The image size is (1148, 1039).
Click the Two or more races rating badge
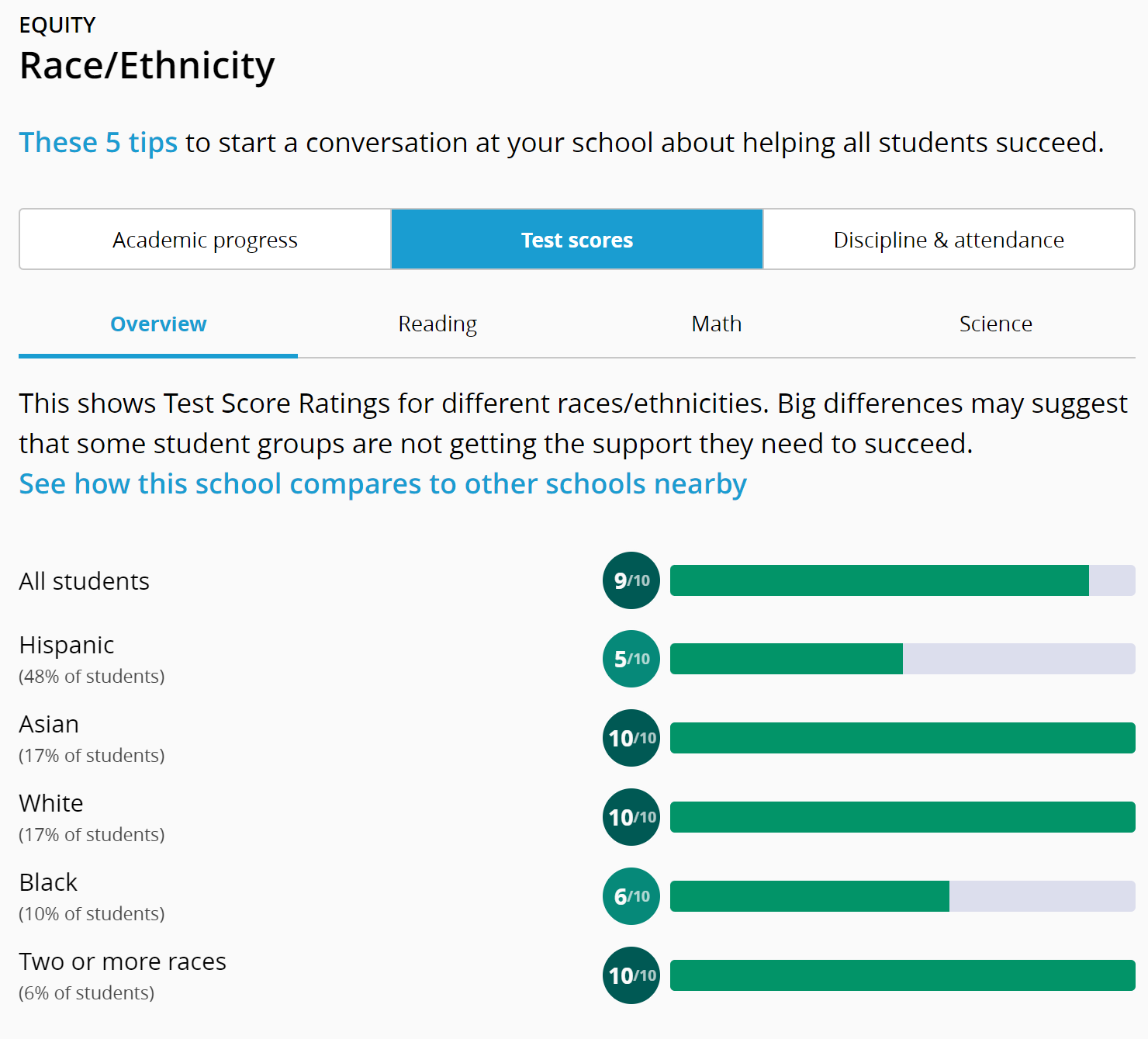(631, 975)
